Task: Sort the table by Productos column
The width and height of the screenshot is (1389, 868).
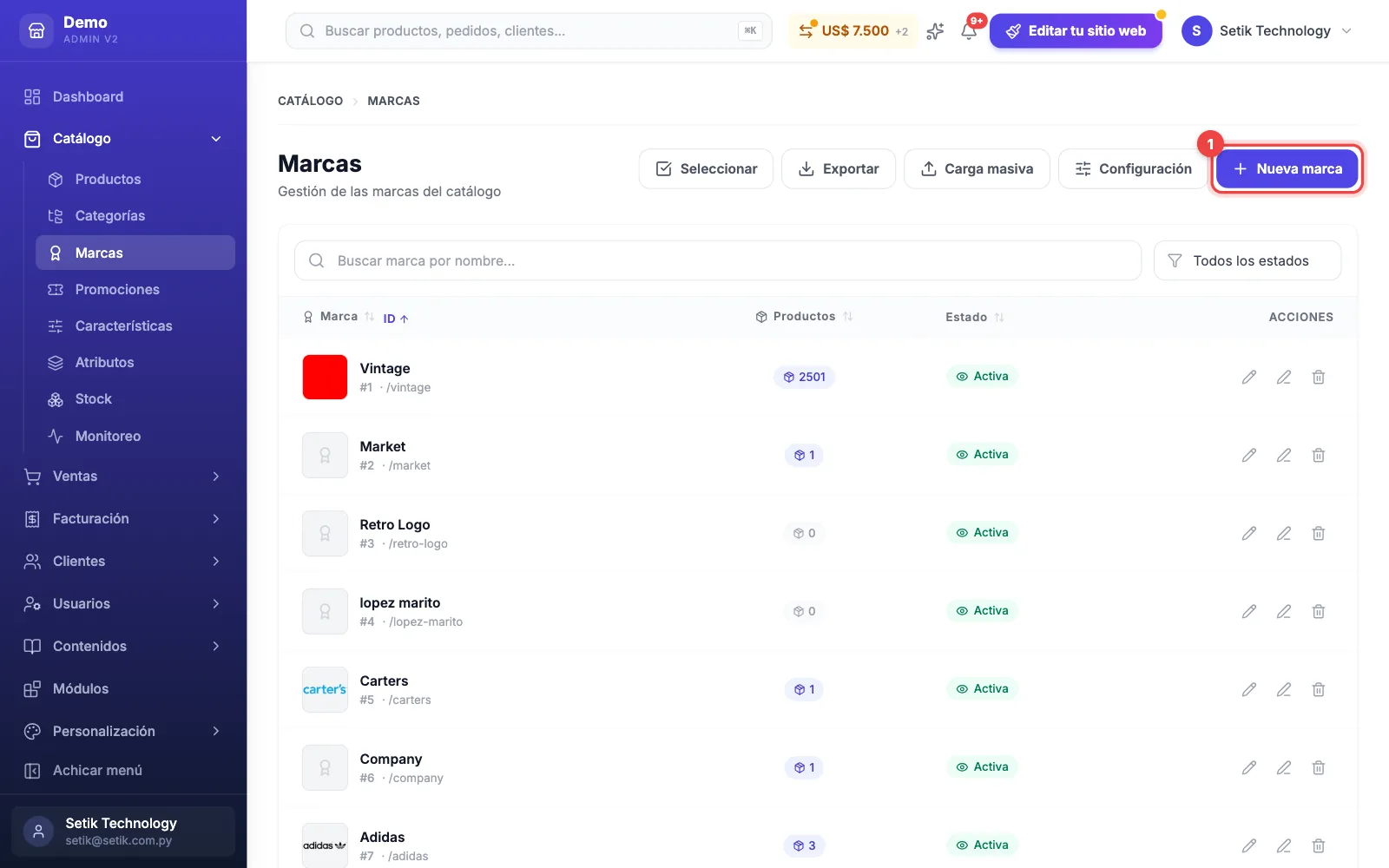Action: tap(804, 317)
